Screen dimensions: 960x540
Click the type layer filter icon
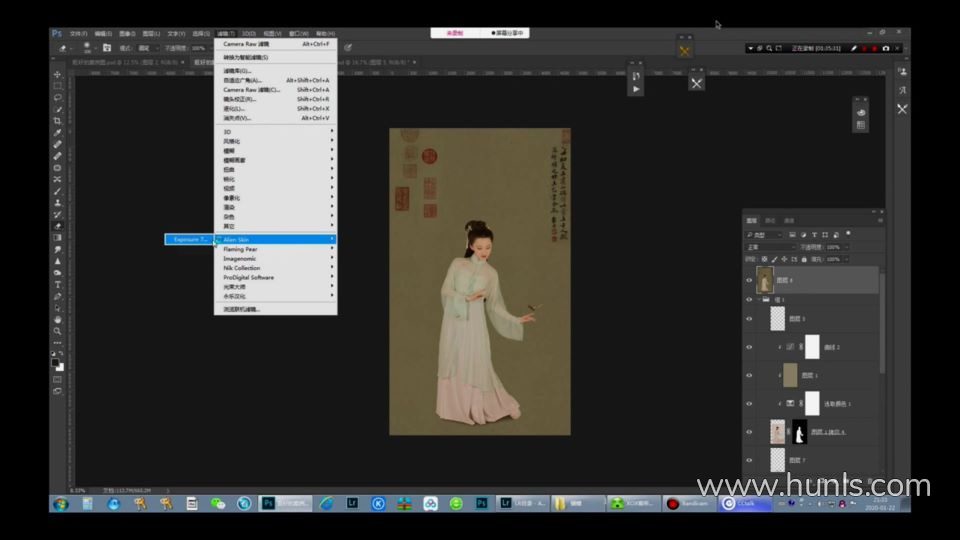point(814,234)
